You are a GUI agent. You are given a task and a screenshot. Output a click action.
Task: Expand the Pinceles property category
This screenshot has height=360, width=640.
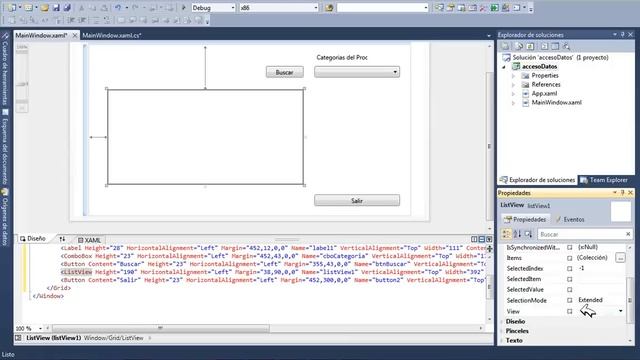(502, 331)
